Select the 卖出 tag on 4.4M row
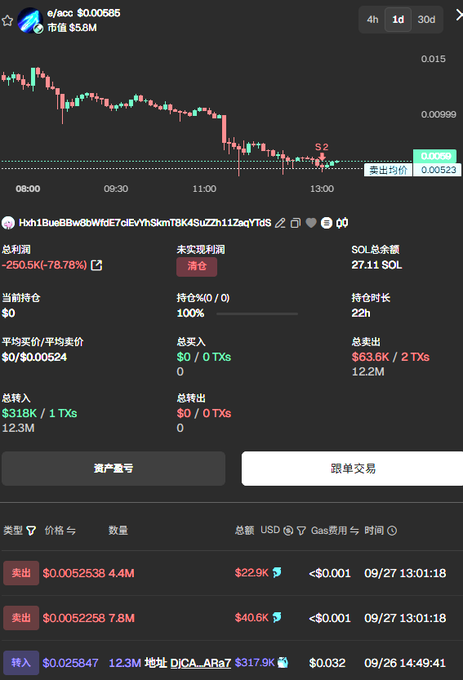Image resolution: width=463 pixels, height=680 pixels. 21,573
